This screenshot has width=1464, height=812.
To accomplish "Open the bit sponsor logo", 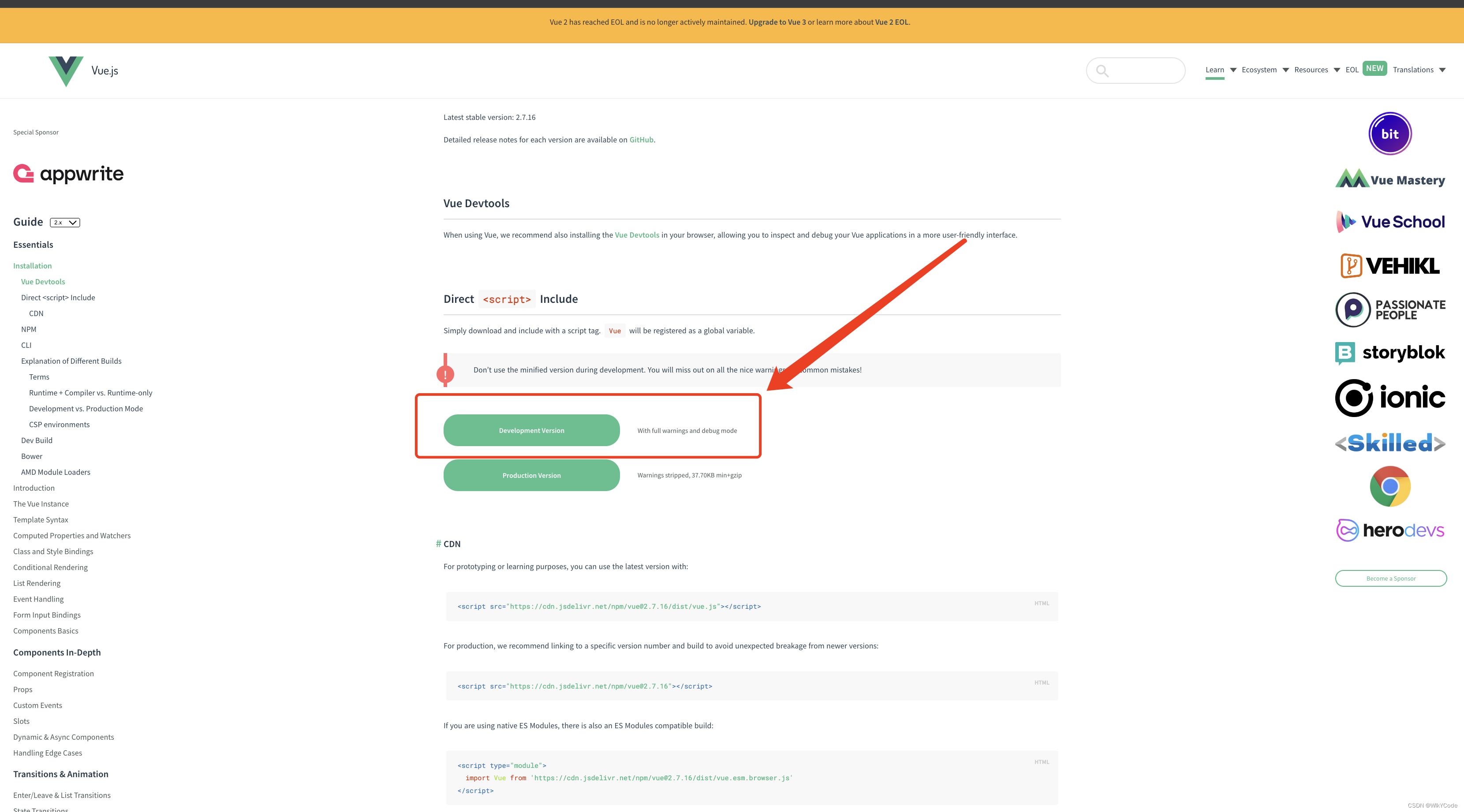I will [x=1390, y=134].
